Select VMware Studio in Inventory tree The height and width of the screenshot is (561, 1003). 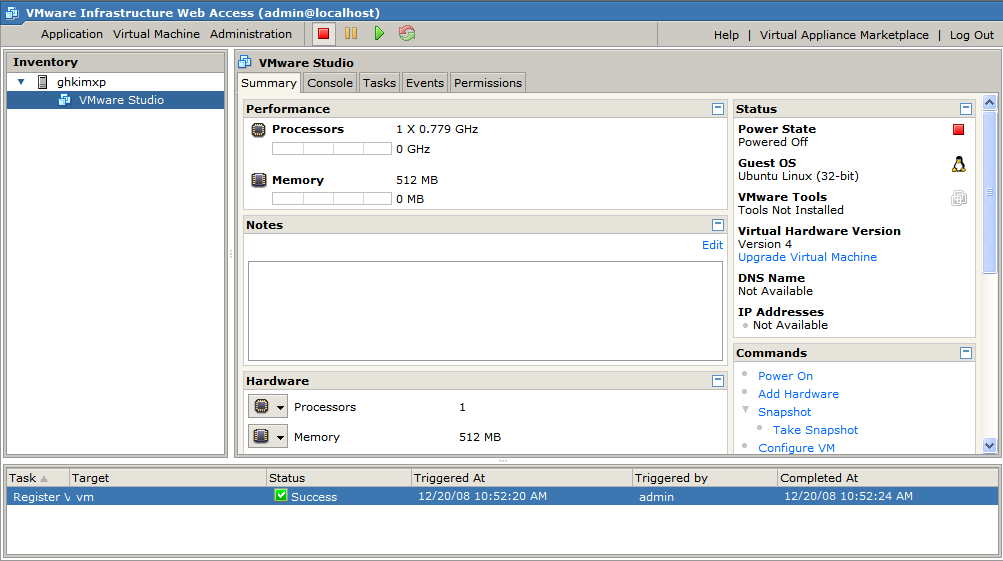point(116,100)
